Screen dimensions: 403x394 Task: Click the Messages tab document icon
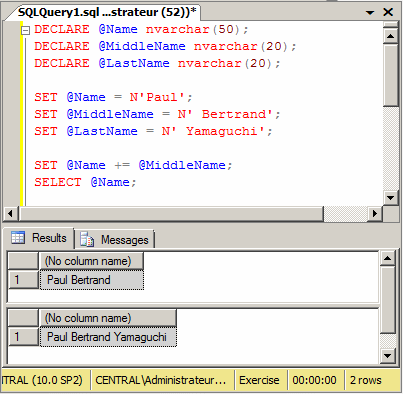(x=87, y=239)
